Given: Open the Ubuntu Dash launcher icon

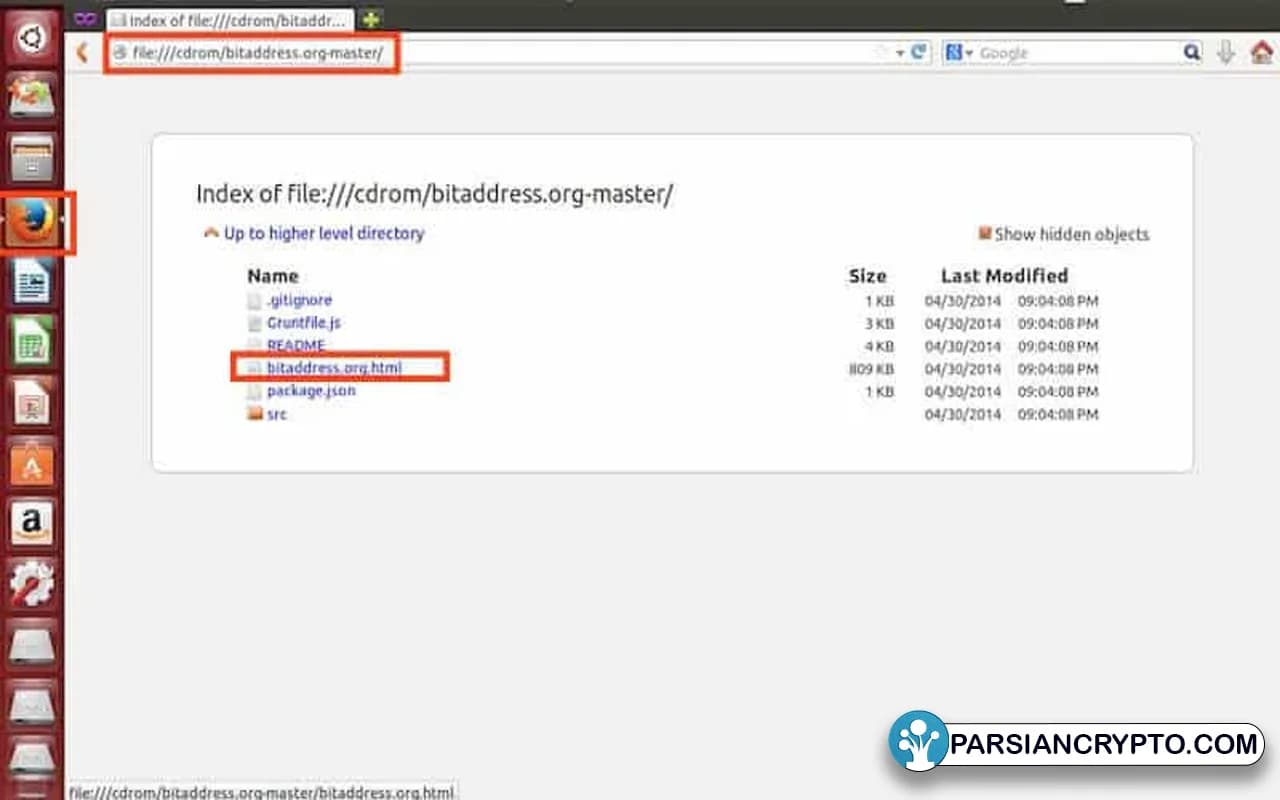Looking at the screenshot, I should 32,39.
